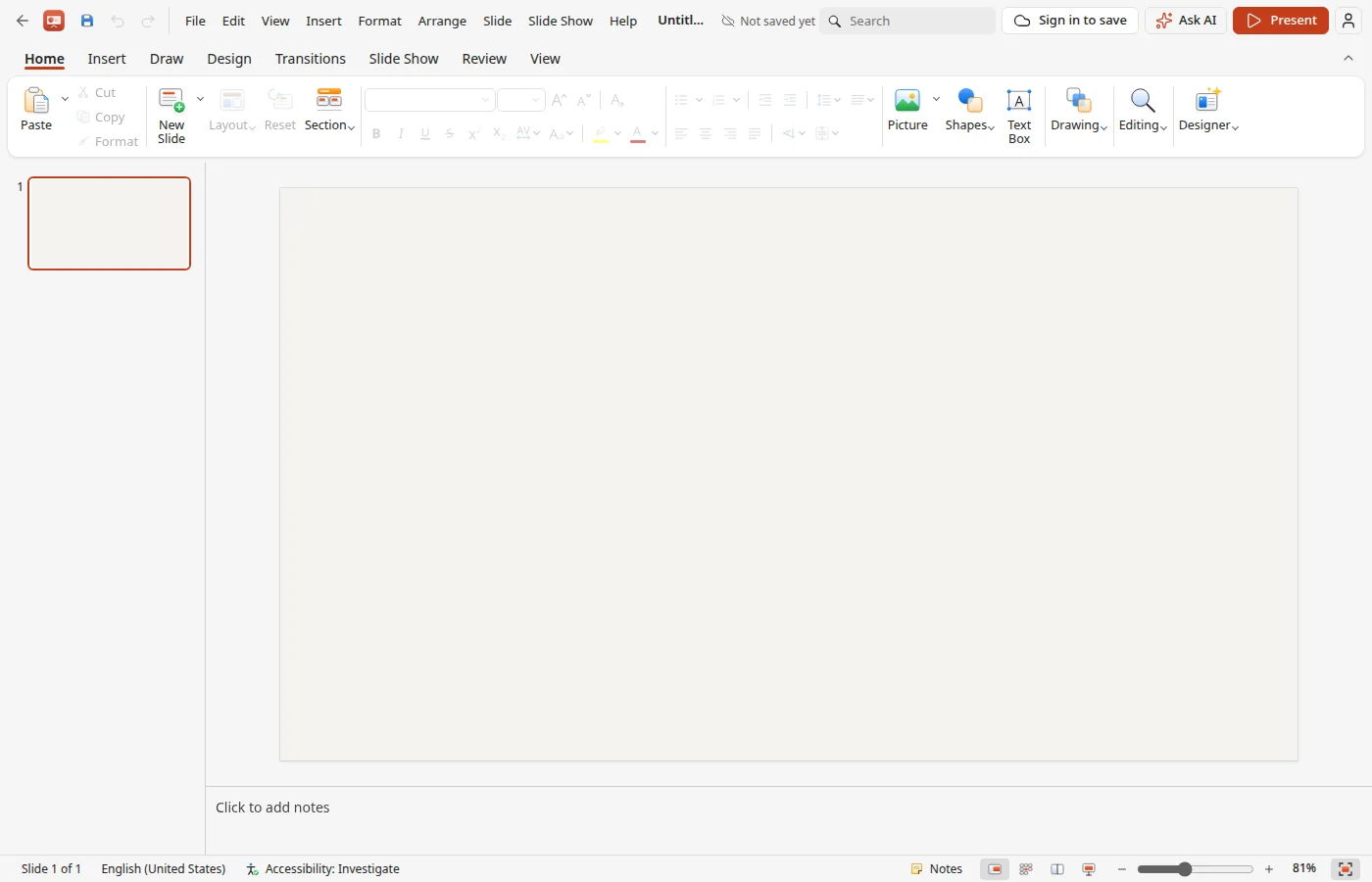Expand the Paste options arrow
Viewport: 1372px width, 882px height.
[x=65, y=99]
